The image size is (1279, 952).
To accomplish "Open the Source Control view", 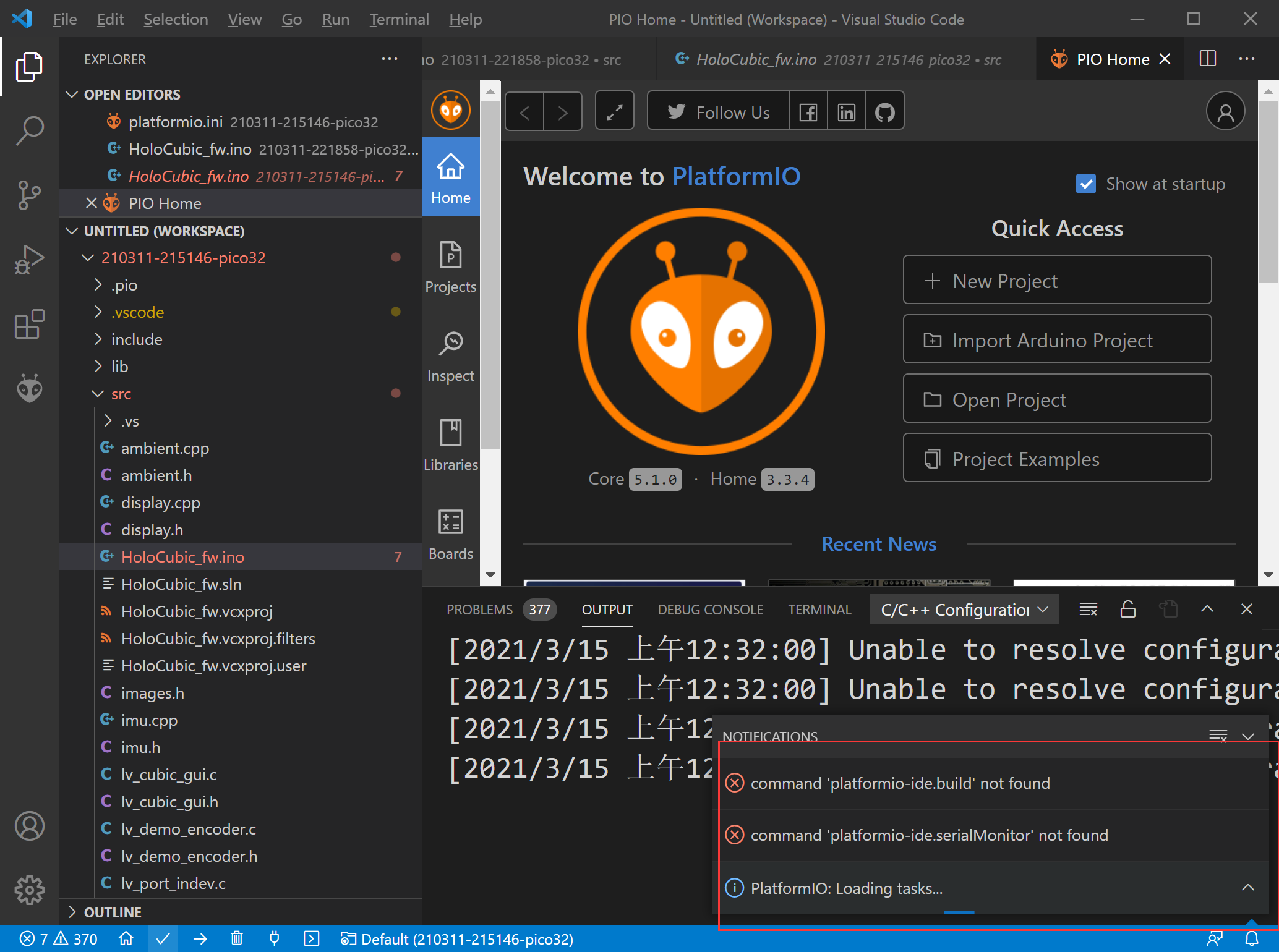I will 29,195.
